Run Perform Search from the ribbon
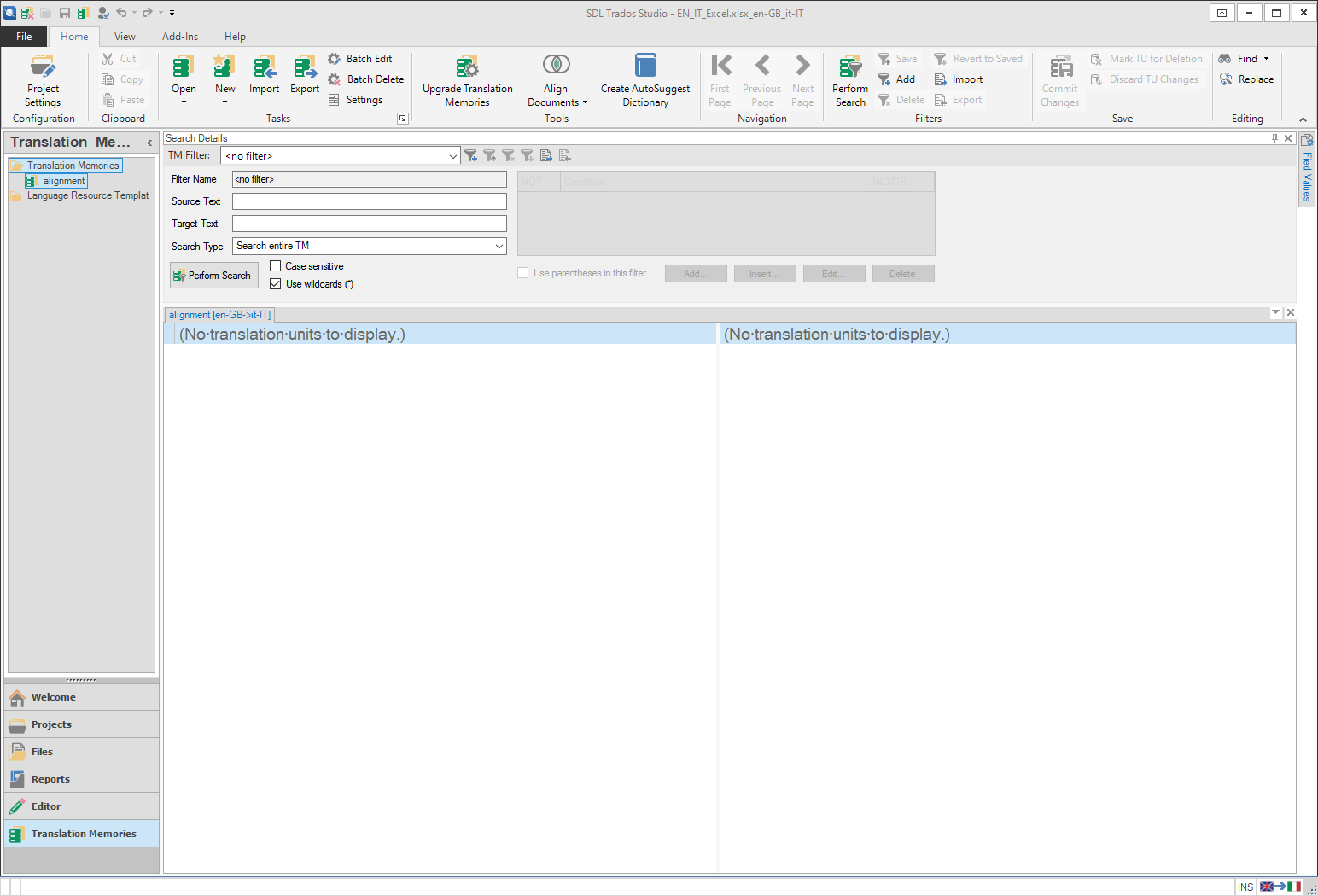The width and height of the screenshot is (1318, 896). [850, 81]
